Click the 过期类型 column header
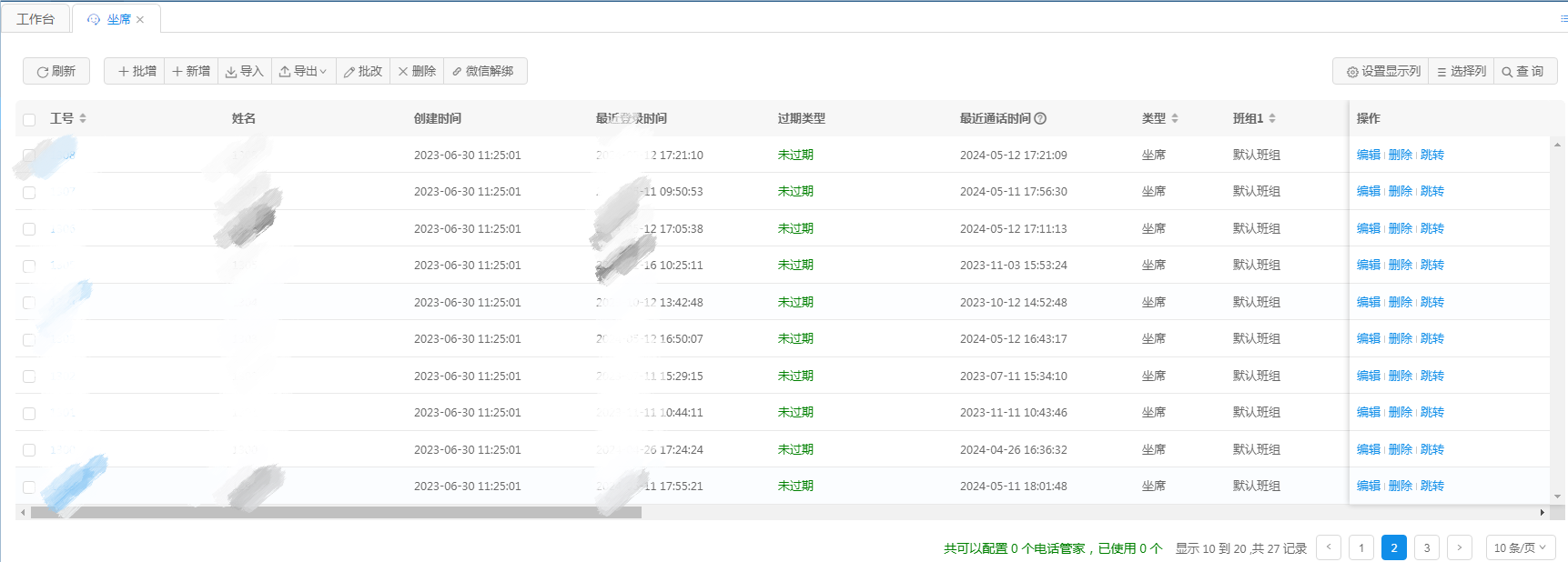1568x562 pixels. point(802,118)
